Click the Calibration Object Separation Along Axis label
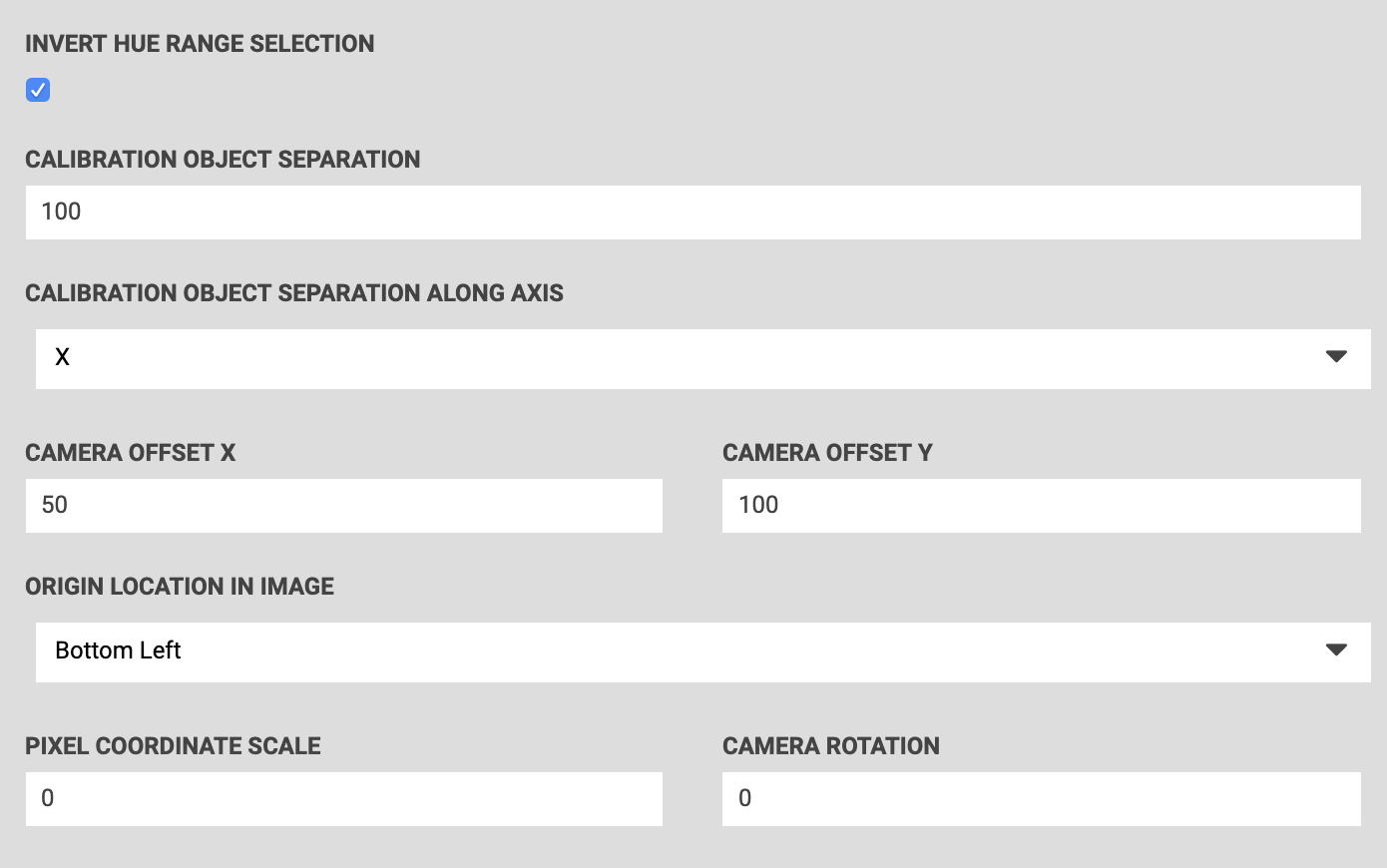This screenshot has height=868, width=1387. [294, 293]
